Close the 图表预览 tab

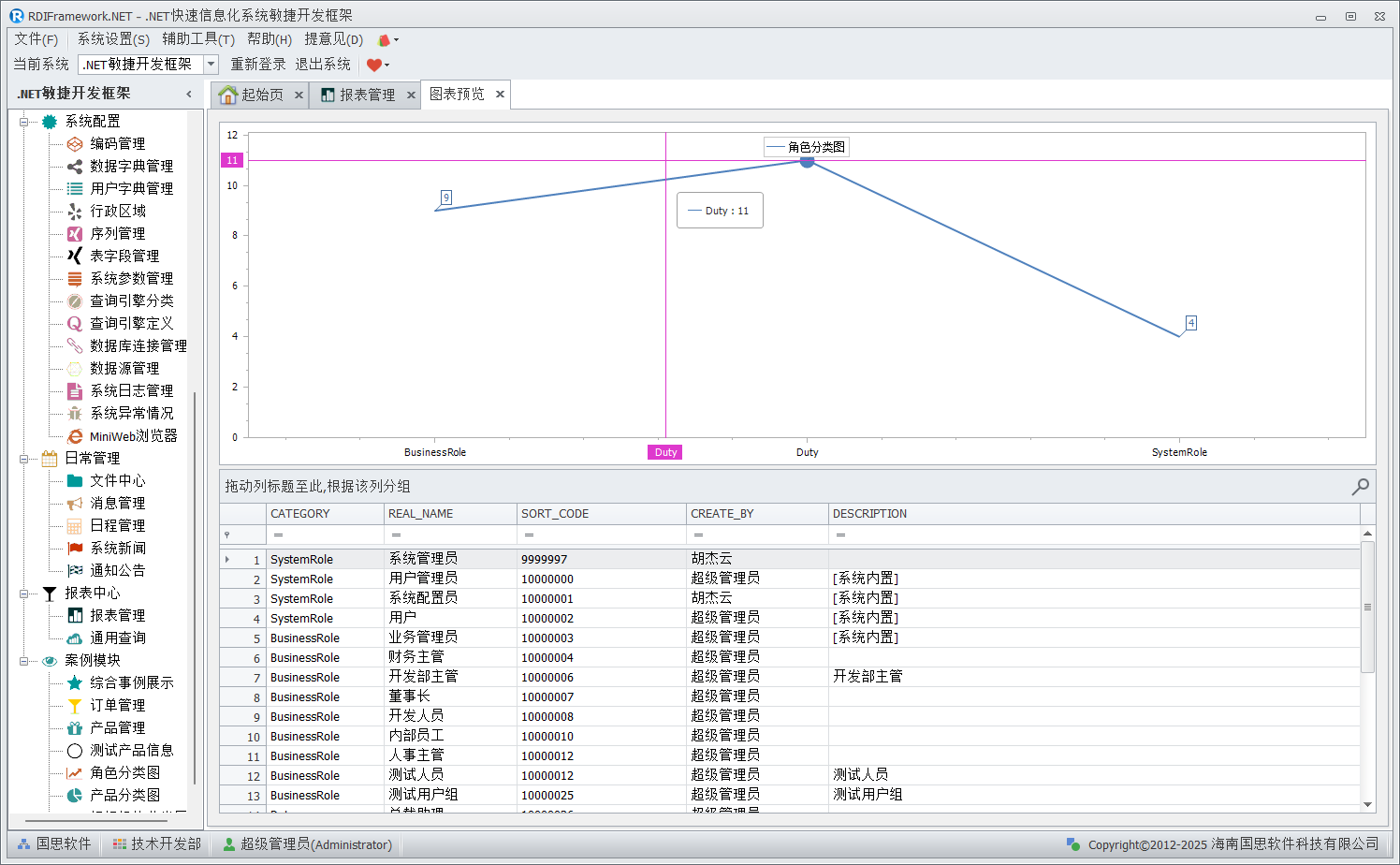click(x=500, y=95)
